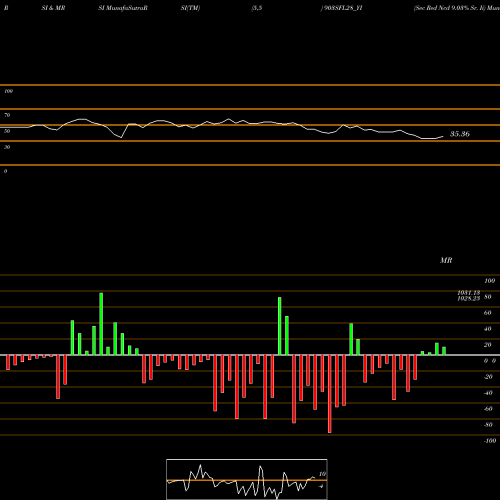The height and width of the screenshot is (500, 500).
Task: Click the price value 1028.23
Action: (x=469, y=299)
